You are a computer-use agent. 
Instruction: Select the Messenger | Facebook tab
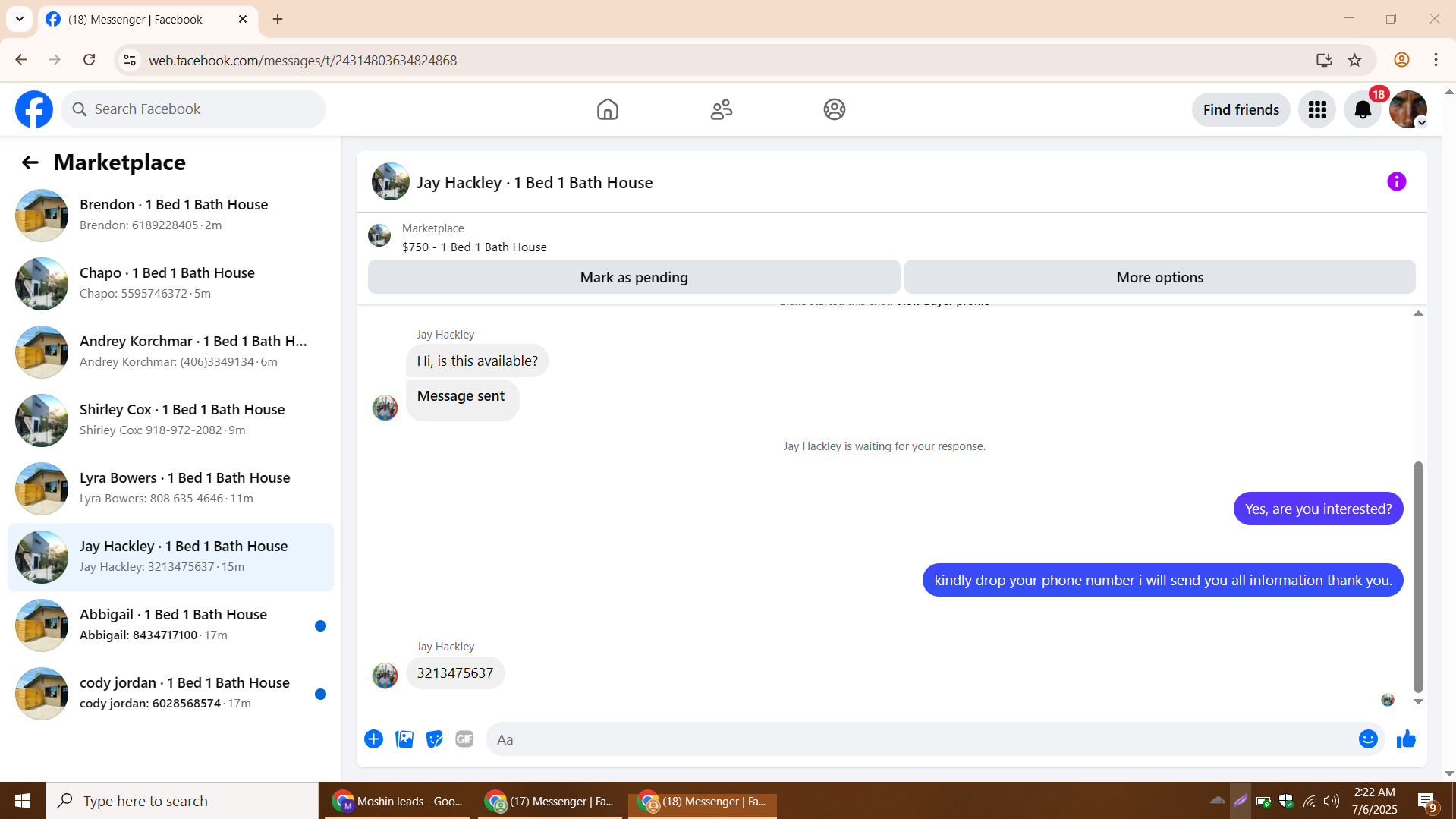pyautogui.click(x=148, y=20)
